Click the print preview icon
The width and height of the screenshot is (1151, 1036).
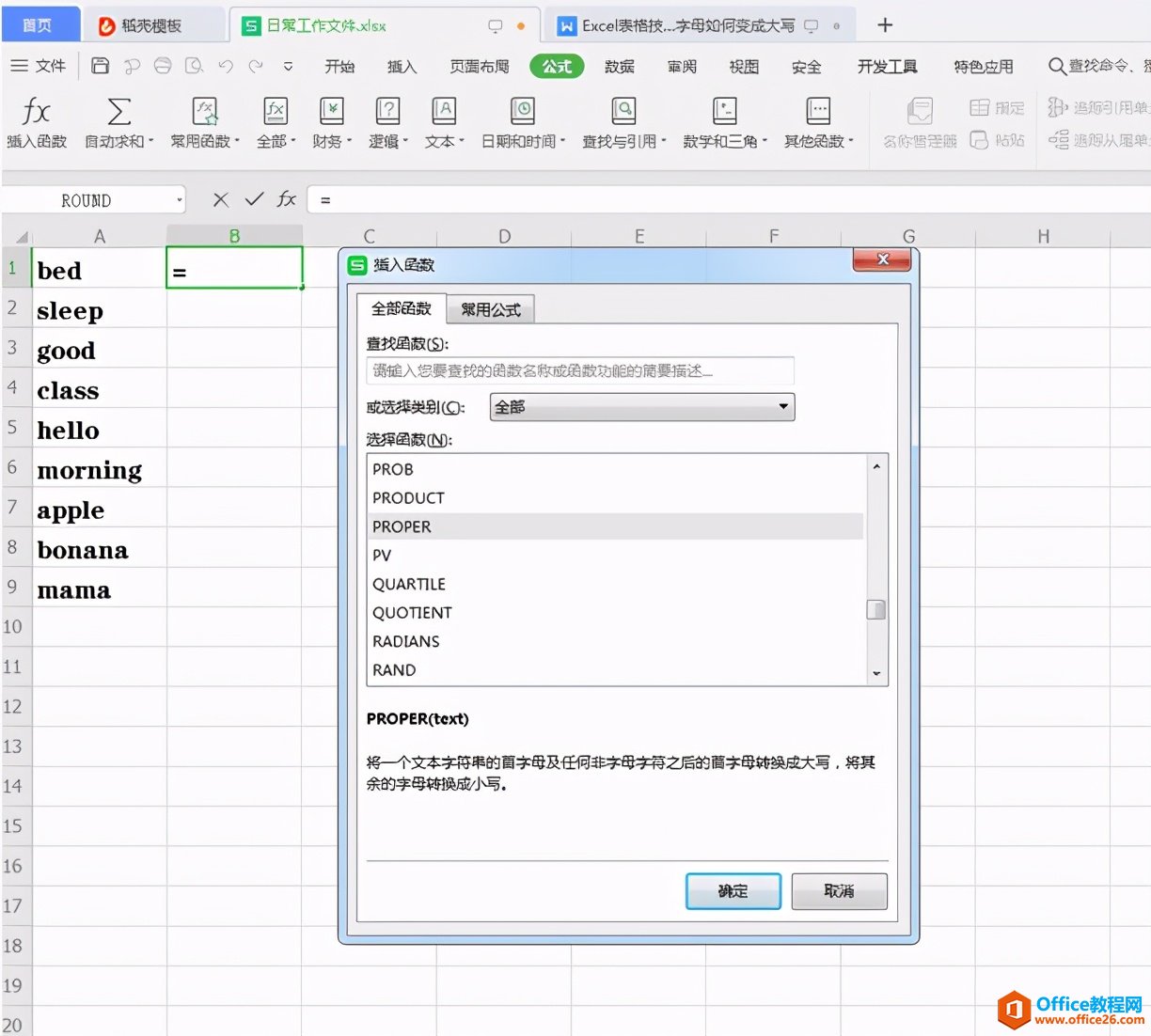[x=194, y=66]
